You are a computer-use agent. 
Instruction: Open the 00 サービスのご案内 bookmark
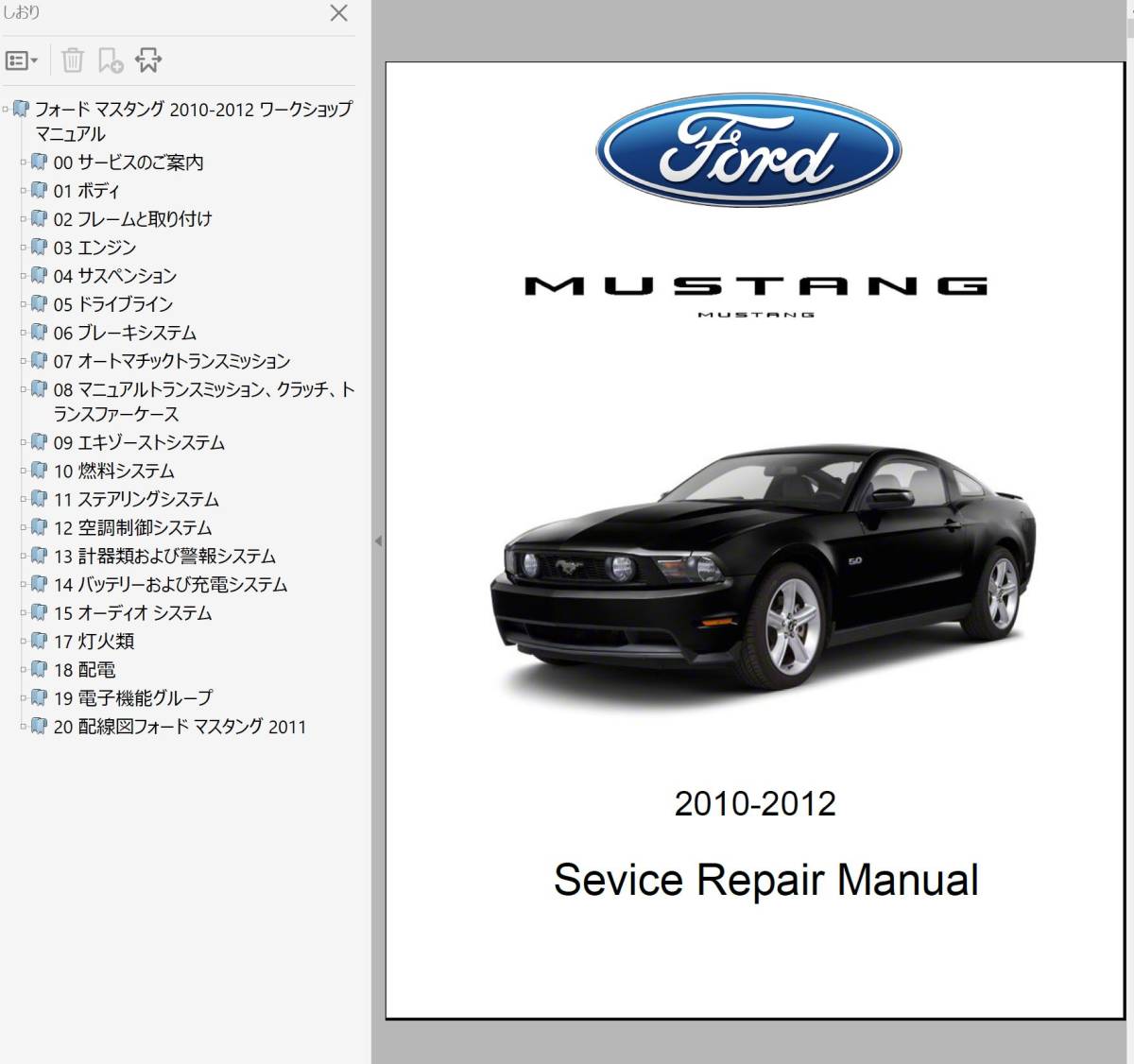click(128, 163)
